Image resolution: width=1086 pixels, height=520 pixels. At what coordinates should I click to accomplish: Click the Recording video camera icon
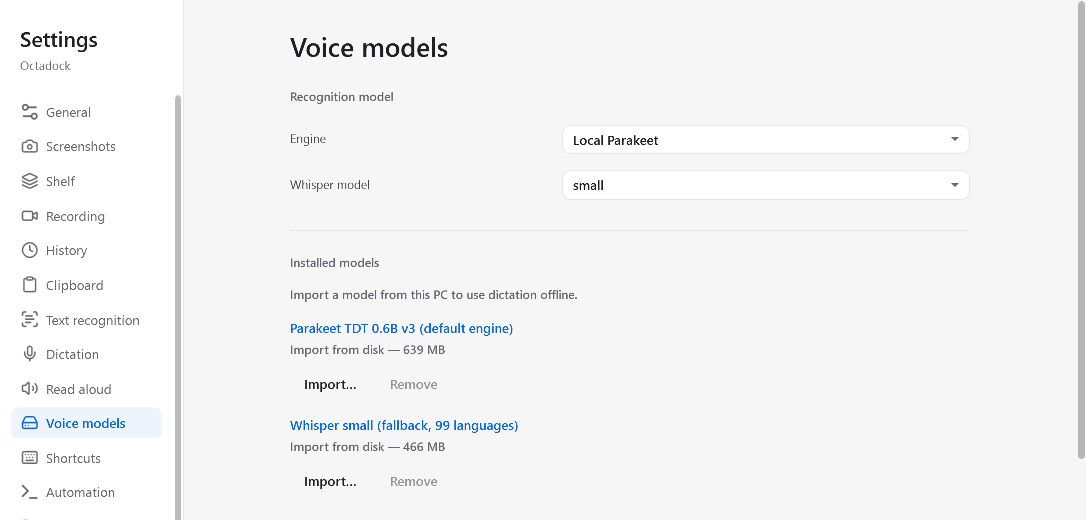29,216
